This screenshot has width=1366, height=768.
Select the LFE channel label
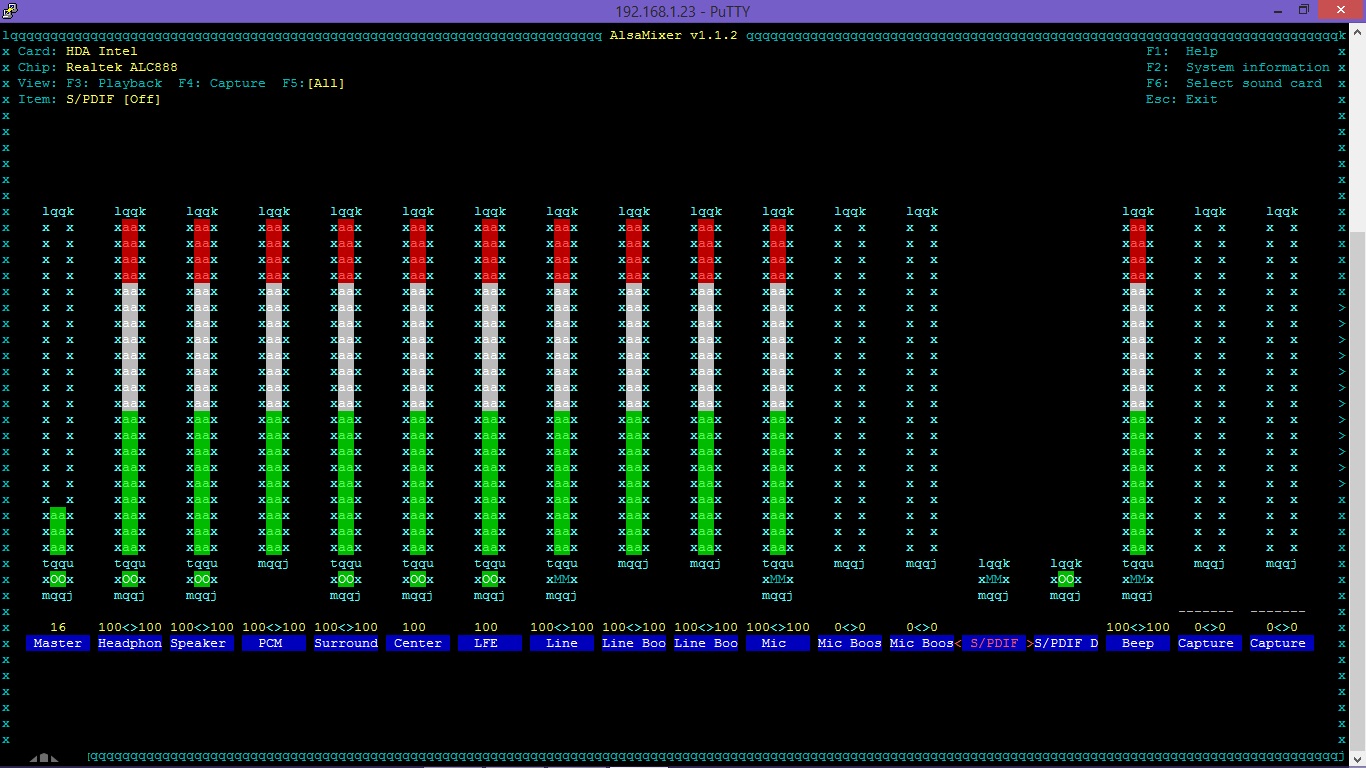pos(490,643)
